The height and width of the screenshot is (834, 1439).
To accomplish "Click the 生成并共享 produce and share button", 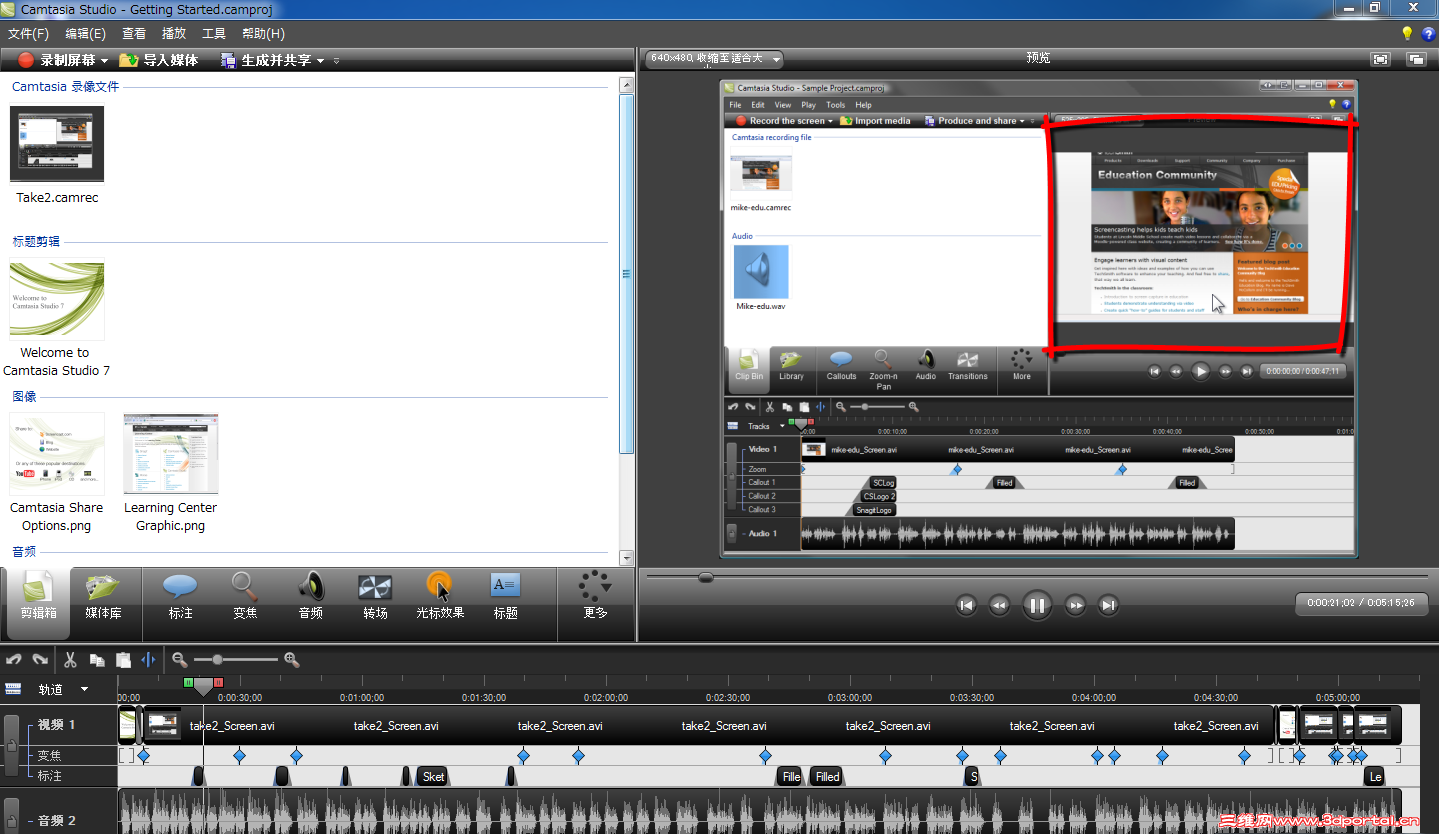I will click(266, 60).
